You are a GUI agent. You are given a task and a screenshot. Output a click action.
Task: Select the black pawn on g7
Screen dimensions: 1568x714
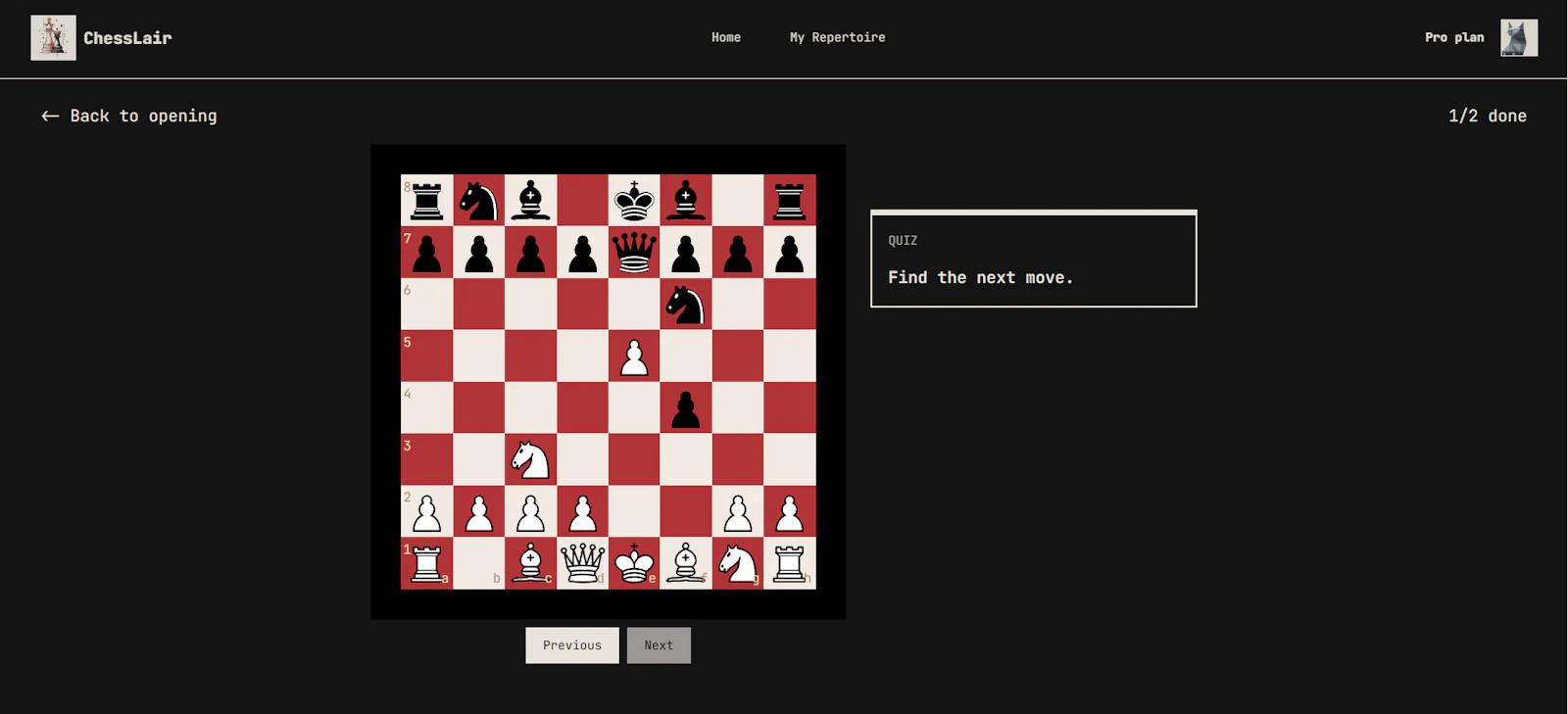[x=738, y=253]
